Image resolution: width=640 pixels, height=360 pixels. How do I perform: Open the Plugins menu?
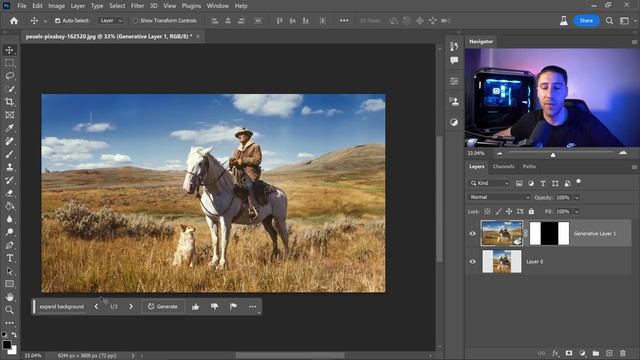point(191,6)
